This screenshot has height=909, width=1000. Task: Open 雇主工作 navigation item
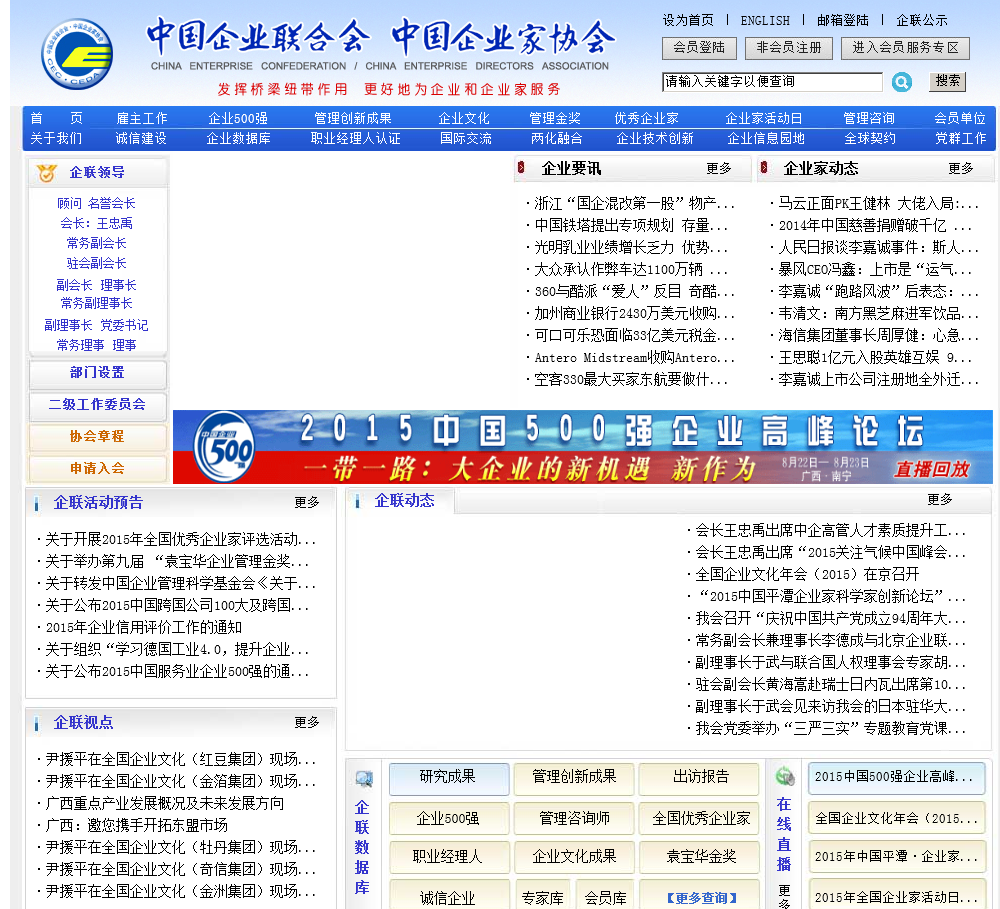(142, 118)
